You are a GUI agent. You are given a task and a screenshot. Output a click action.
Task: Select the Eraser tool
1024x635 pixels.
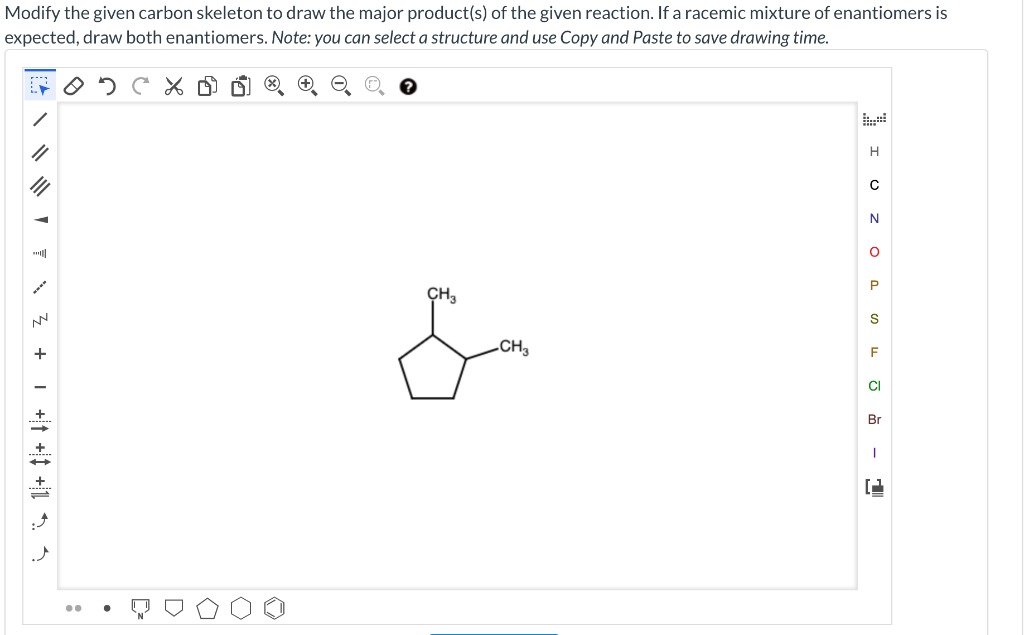74,87
